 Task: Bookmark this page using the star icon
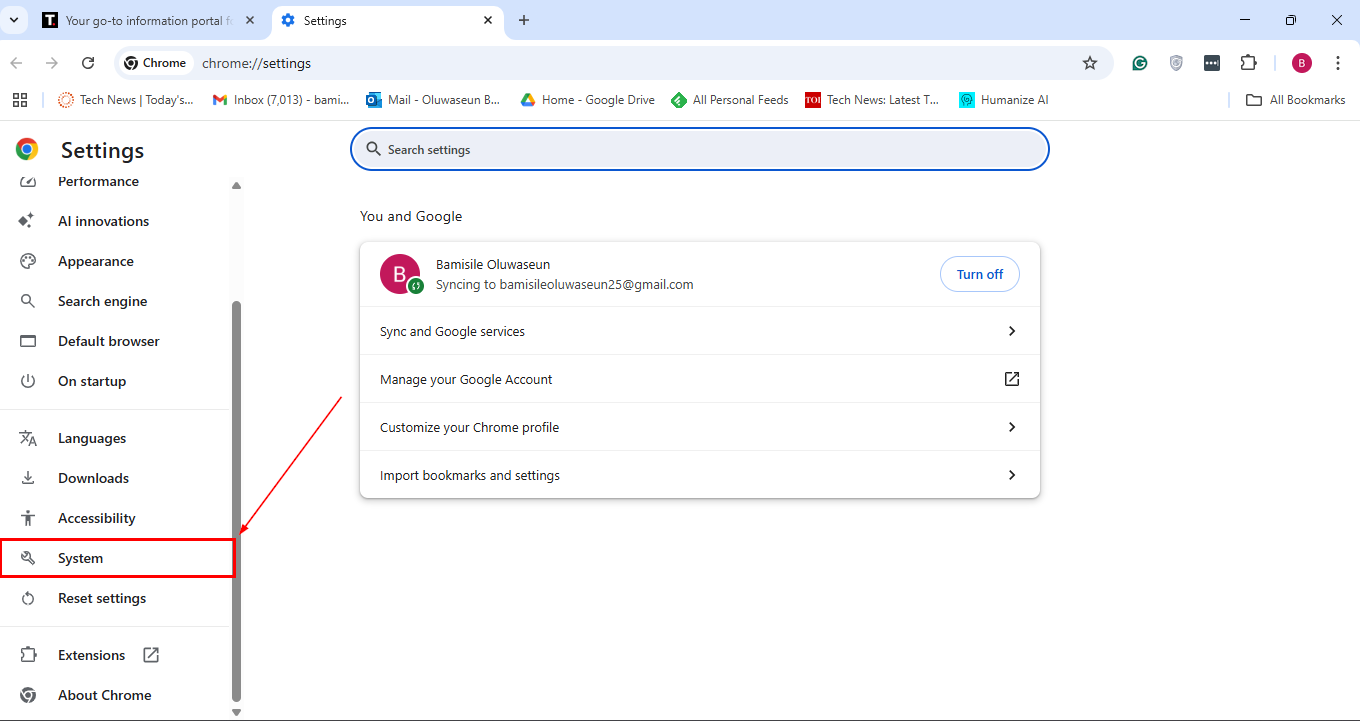tap(1089, 62)
